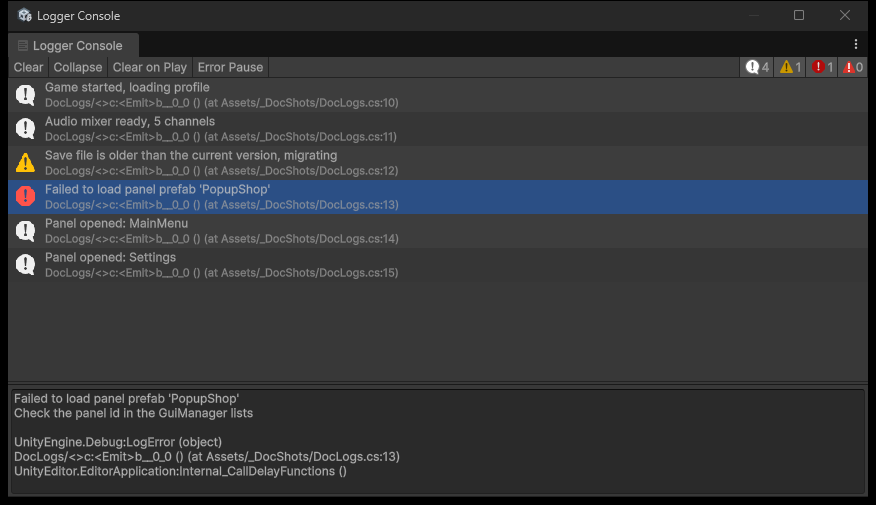Open the three-dot panel options menu
This screenshot has width=876, height=505.
[855, 44]
